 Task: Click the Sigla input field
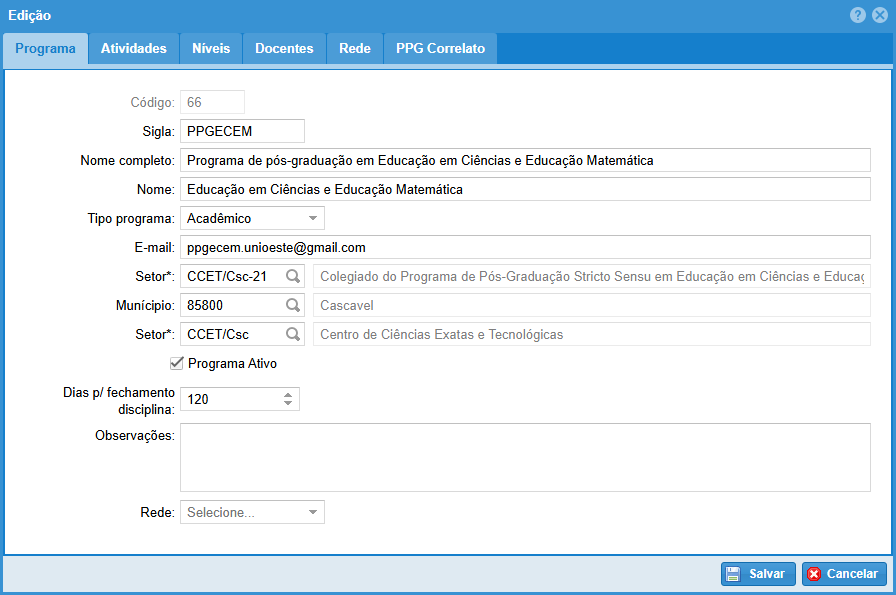coord(242,131)
